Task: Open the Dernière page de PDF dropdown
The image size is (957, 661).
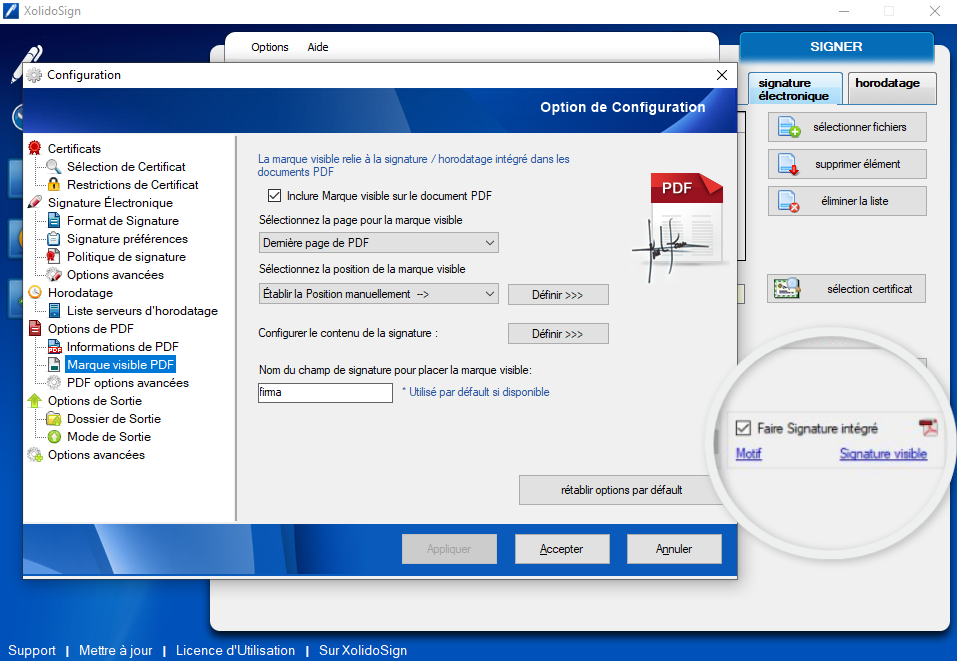Action: pyautogui.click(x=378, y=243)
